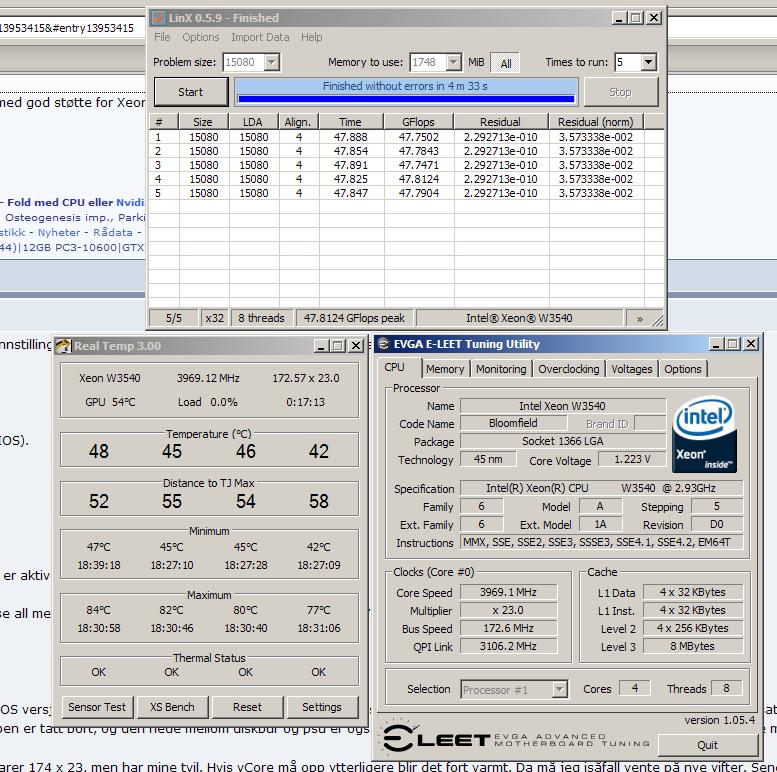Viewport: 777px width, 772px height.
Task: Open the Import Data menu in LinX
Action: [260, 37]
